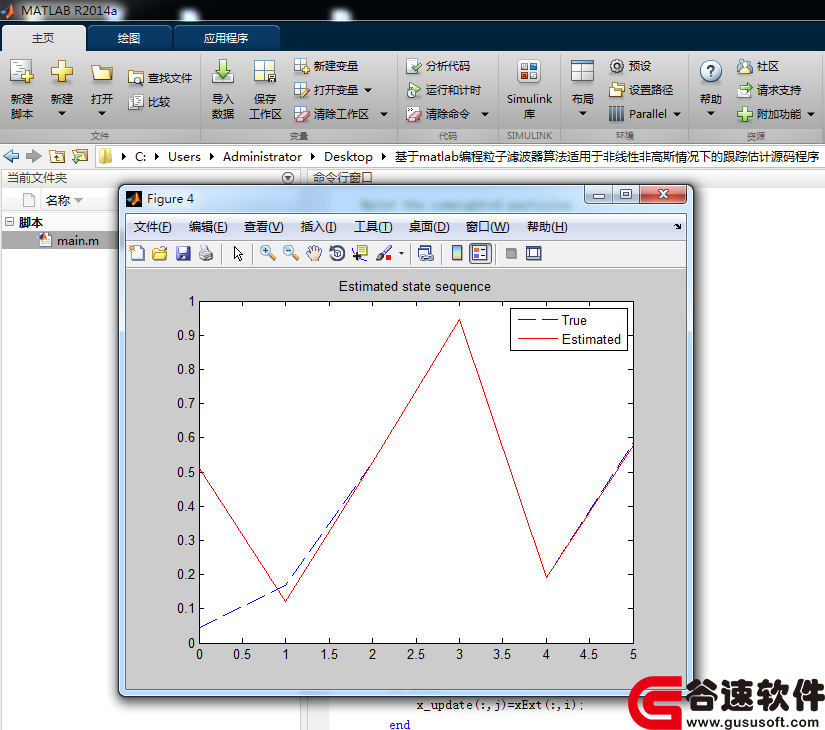
Task: Click Find Files (查找文件) in ribbon
Action: tap(160, 78)
